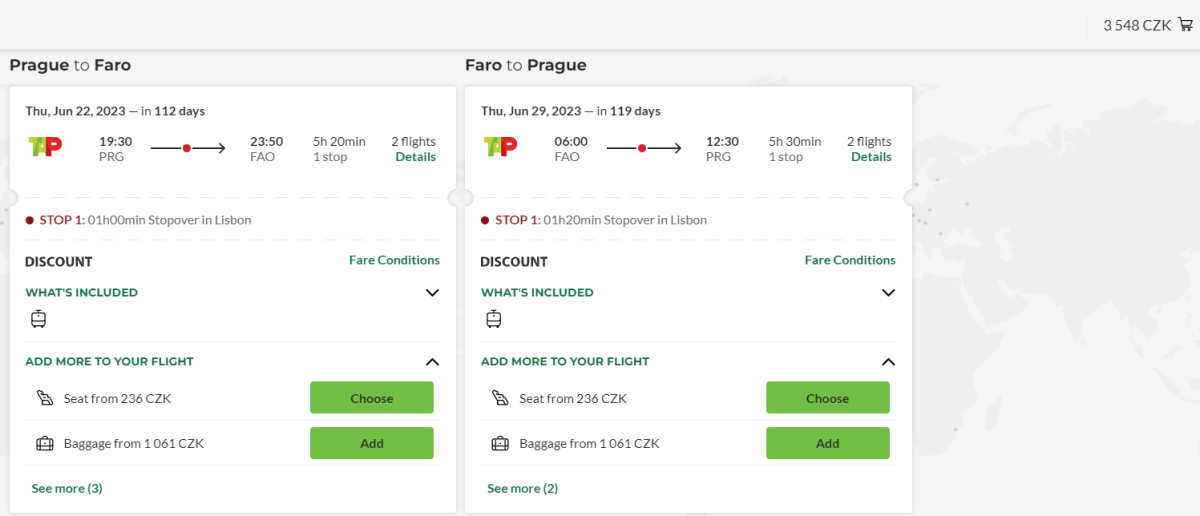Click the 3 548 CZK cart total
Viewport: 1200px width, 516px height.
tap(1137, 25)
